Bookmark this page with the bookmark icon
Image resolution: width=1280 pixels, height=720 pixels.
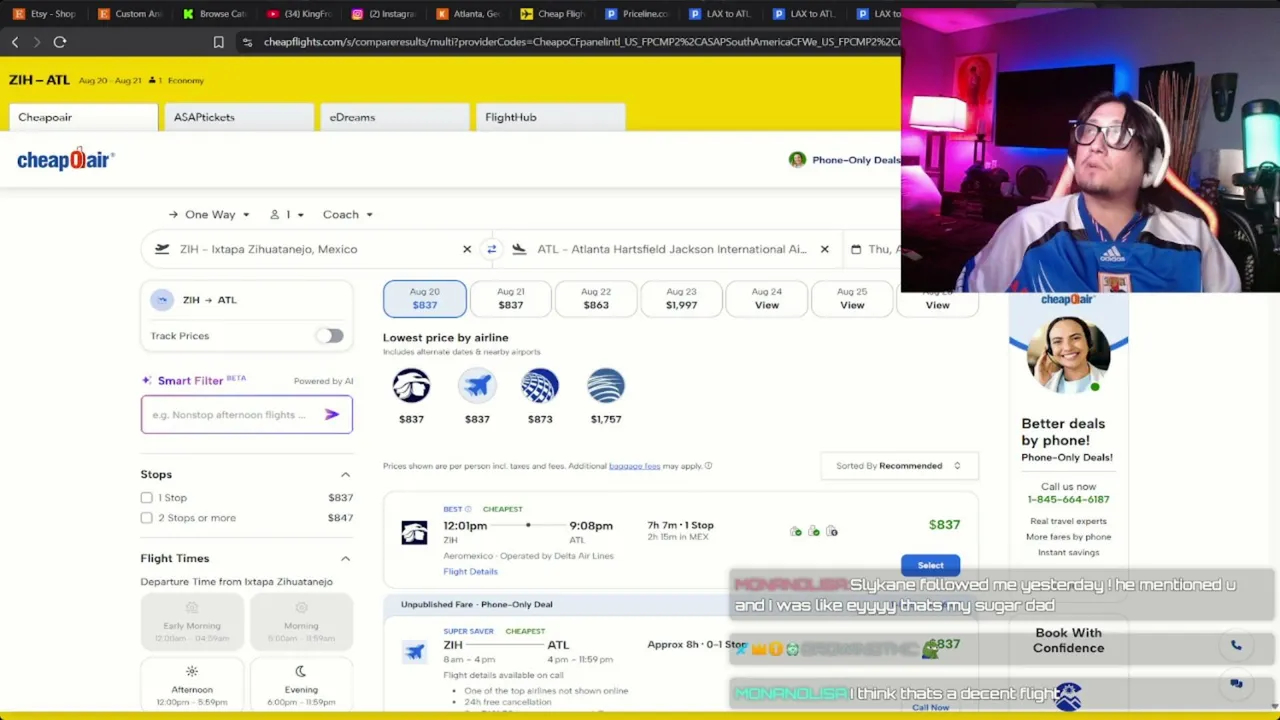tap(218, 42)
